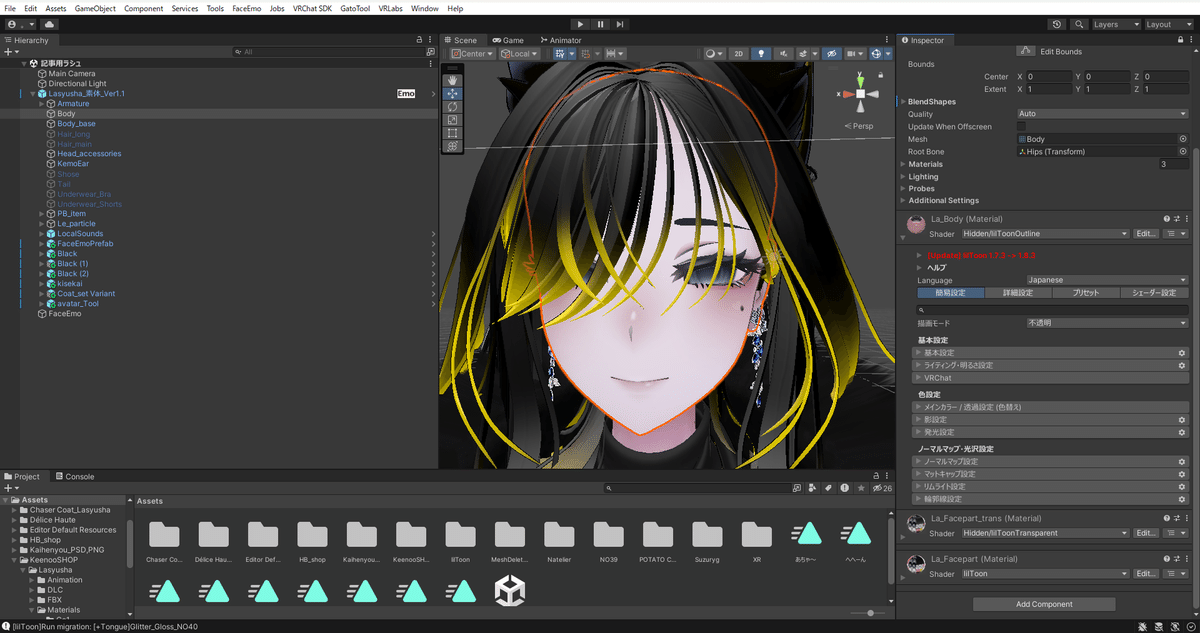Open the global search magnifier icon
Screen dimensions: 1200x633
click(x=1080, y=24)
